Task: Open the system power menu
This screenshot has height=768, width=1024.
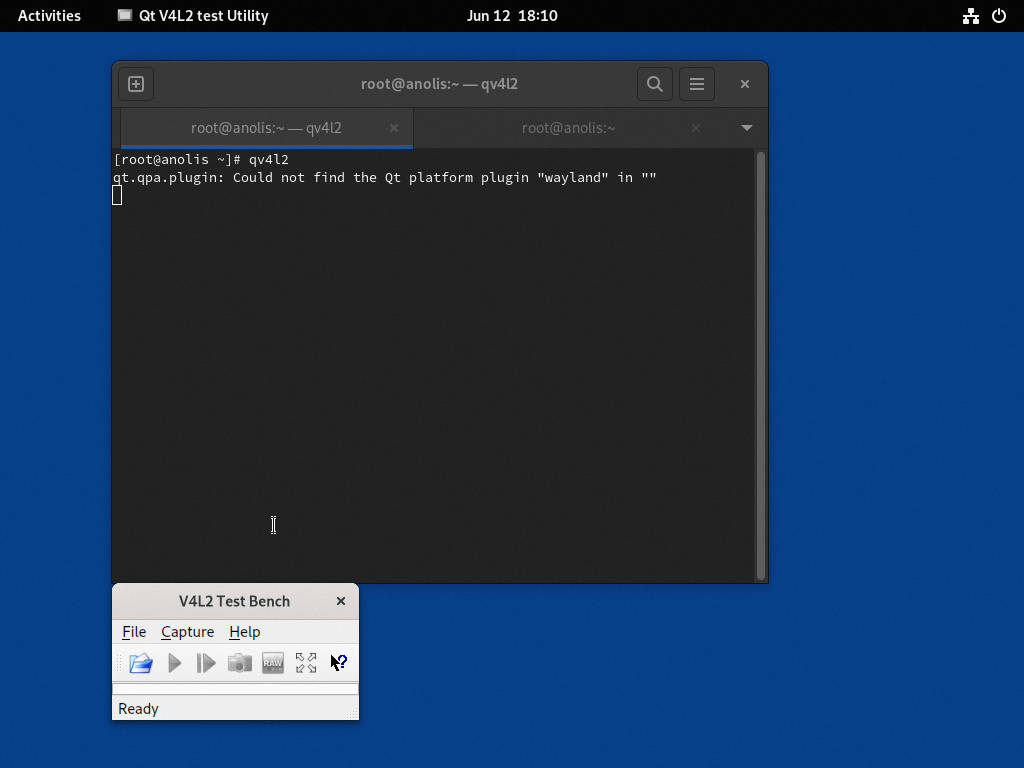Action: click(998, 16)
